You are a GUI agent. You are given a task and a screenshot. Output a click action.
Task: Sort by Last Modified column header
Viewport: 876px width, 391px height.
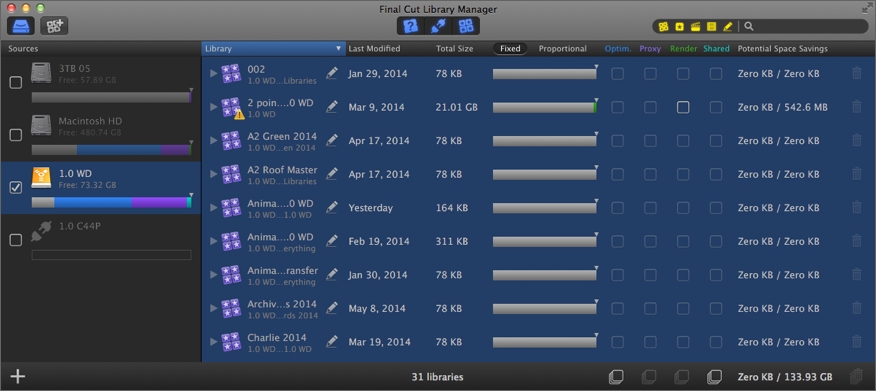(374, 49)
